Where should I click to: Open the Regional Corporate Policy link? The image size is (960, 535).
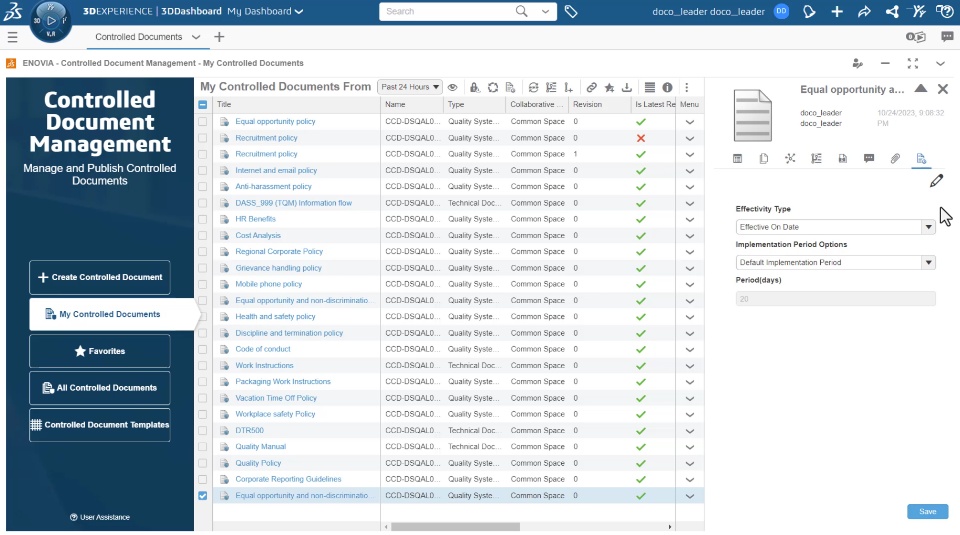point(279,252)
